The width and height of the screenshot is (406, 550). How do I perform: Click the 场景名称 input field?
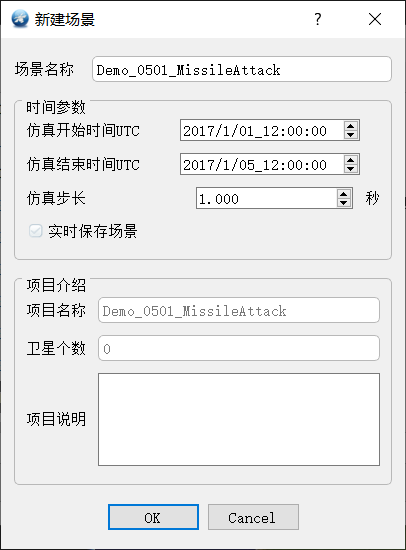pos(242,69)
